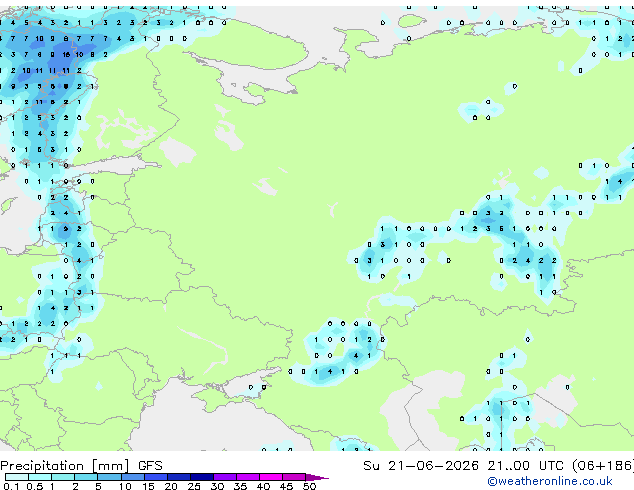
Task: Click the 'Su 21-06-2026 21..00 UTC (06+186)' timestamp
Action: [499, 466]
